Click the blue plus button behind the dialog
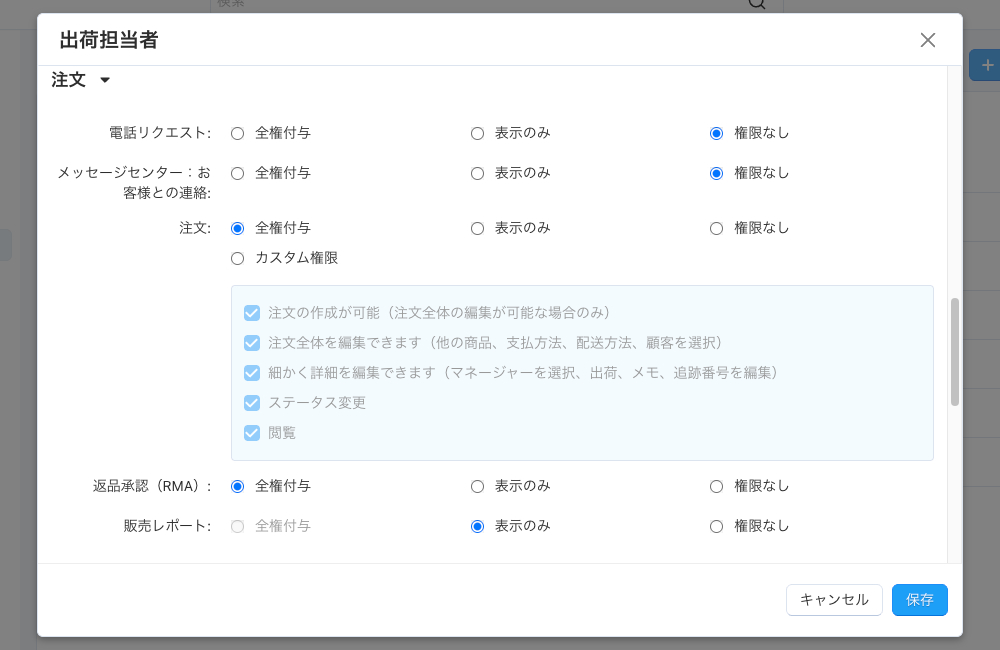1000x650 pixels. (986, 65)
